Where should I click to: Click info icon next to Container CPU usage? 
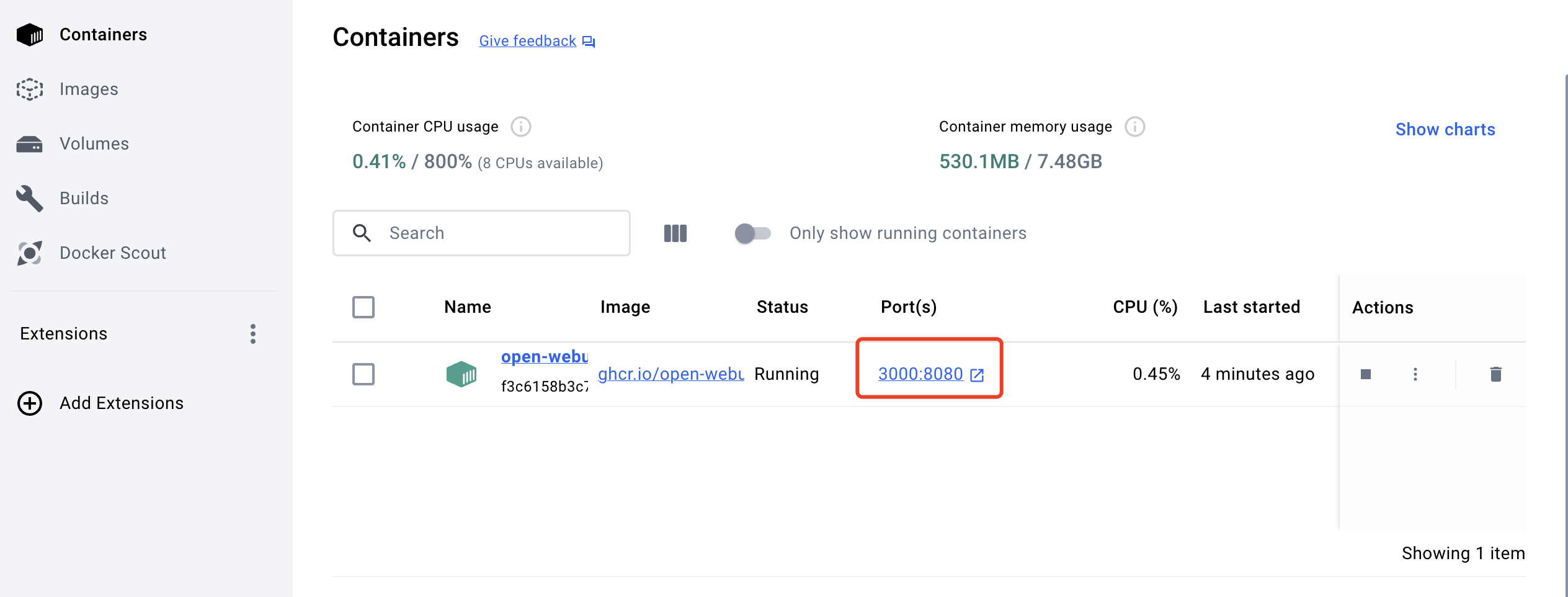tap(521, 127)
